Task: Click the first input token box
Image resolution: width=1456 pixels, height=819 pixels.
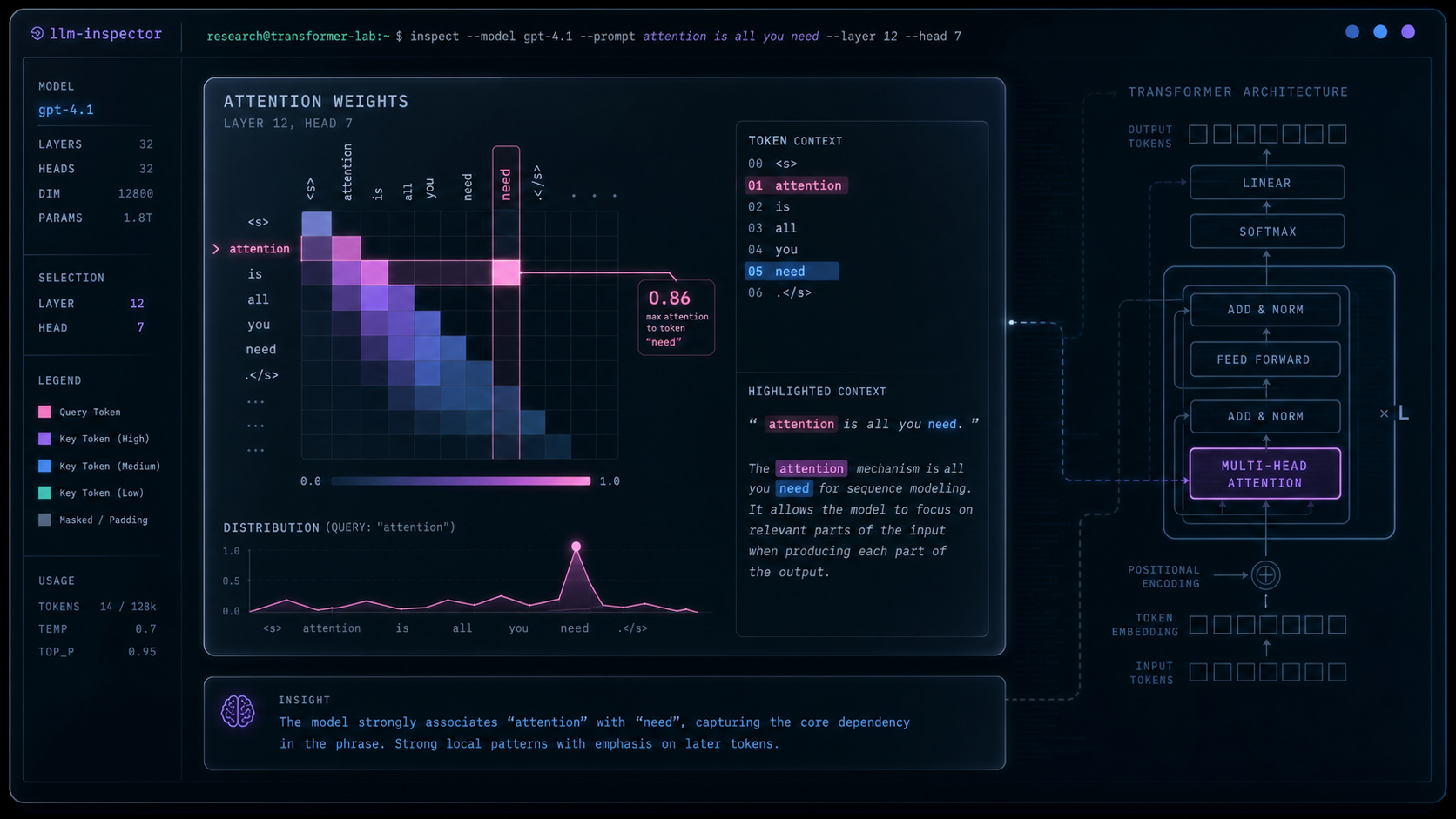Action: coord(1198,672)
